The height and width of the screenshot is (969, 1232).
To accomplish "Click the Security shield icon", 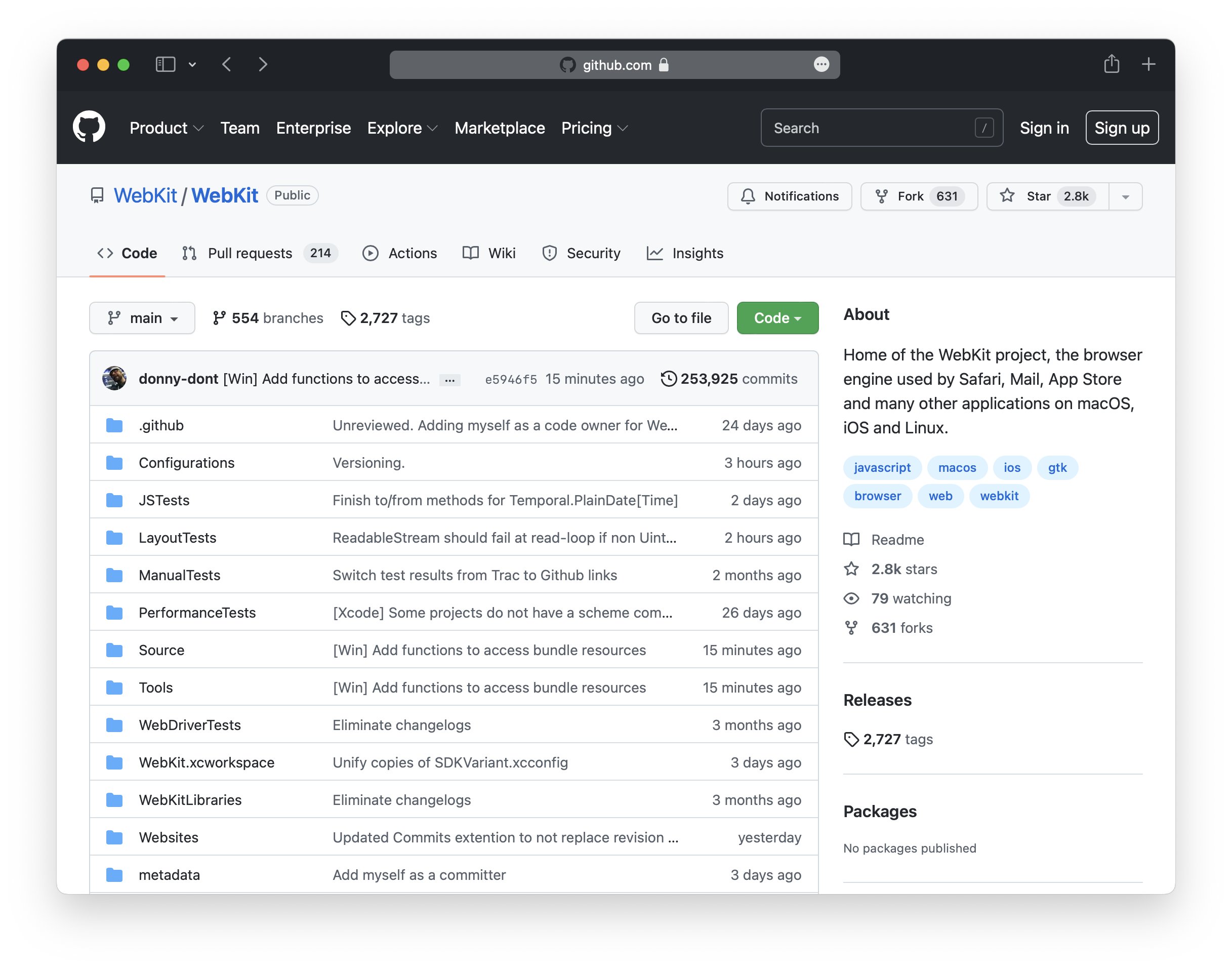I will point(549,253).
